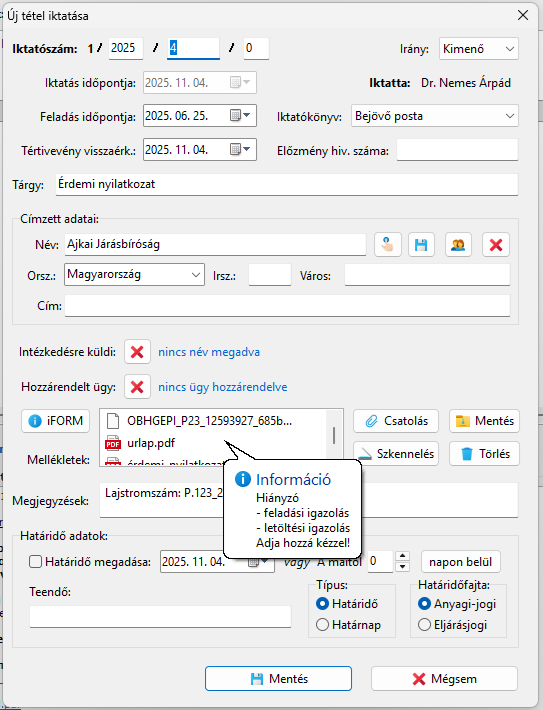Click the Város input field

coord(427,275)
